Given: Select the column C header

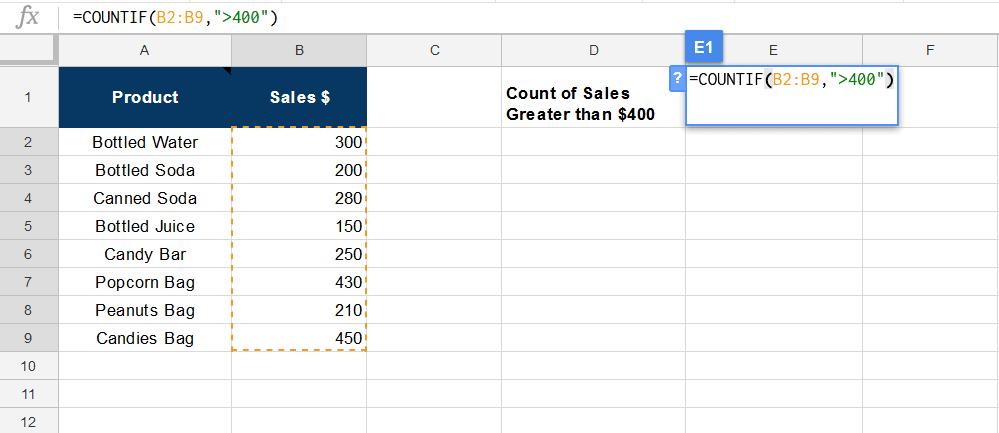Looking at the screenshot, I should pyautogui.click(x=434, y=50).
